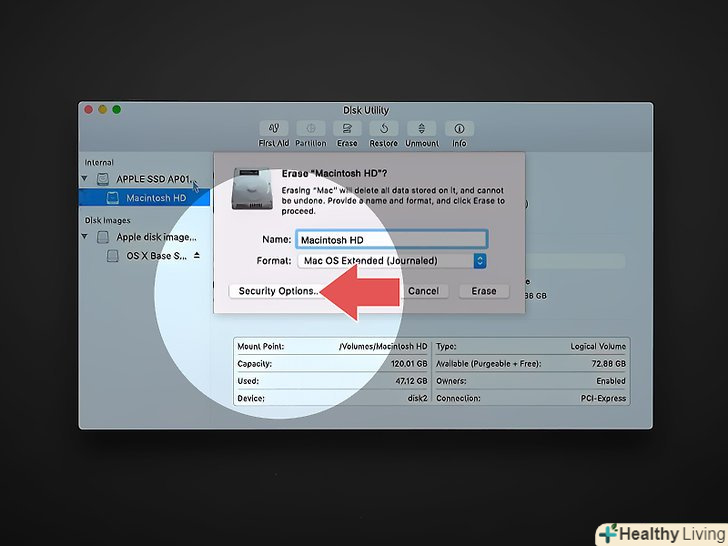The image size is (728, 546).
Task: Click the Security Options button
Action: point(278,291)
